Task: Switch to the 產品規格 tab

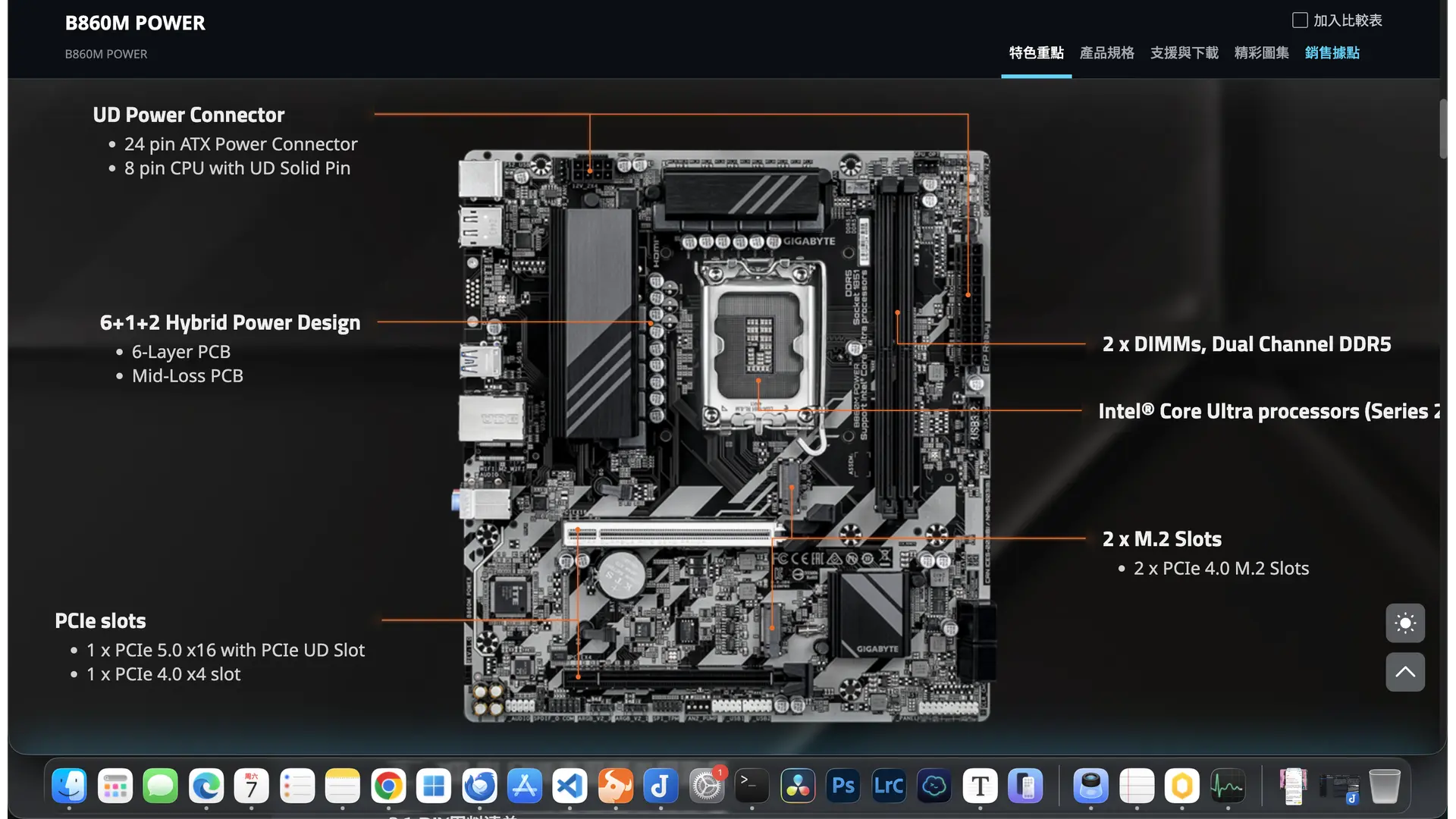Action: [x=1106, y=53]
